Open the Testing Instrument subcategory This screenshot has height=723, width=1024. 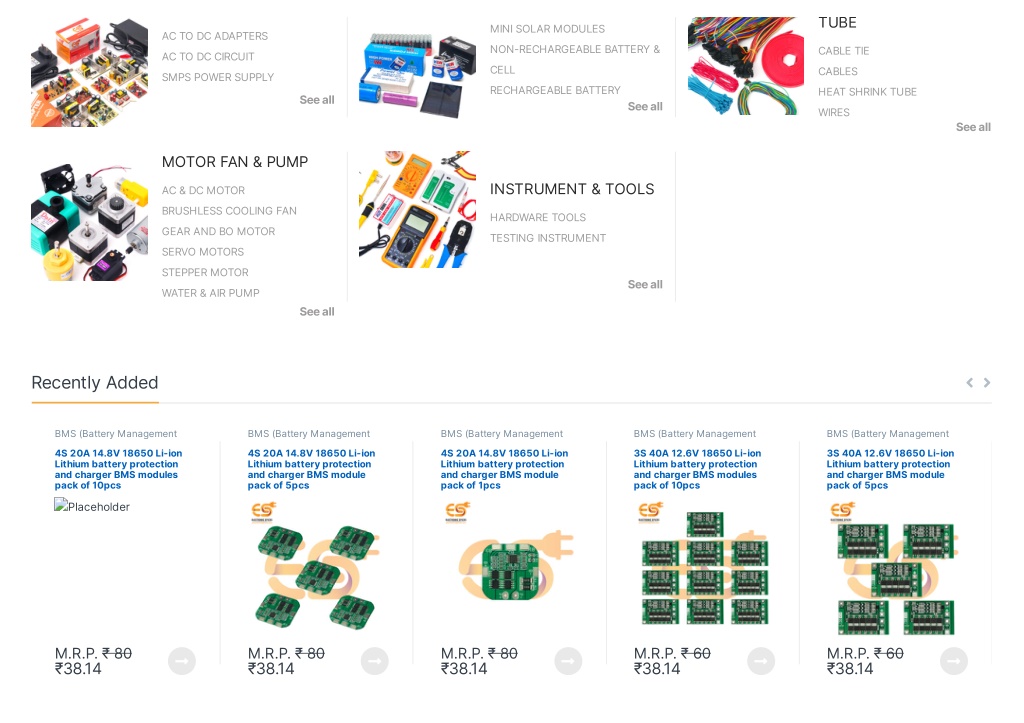548,238
